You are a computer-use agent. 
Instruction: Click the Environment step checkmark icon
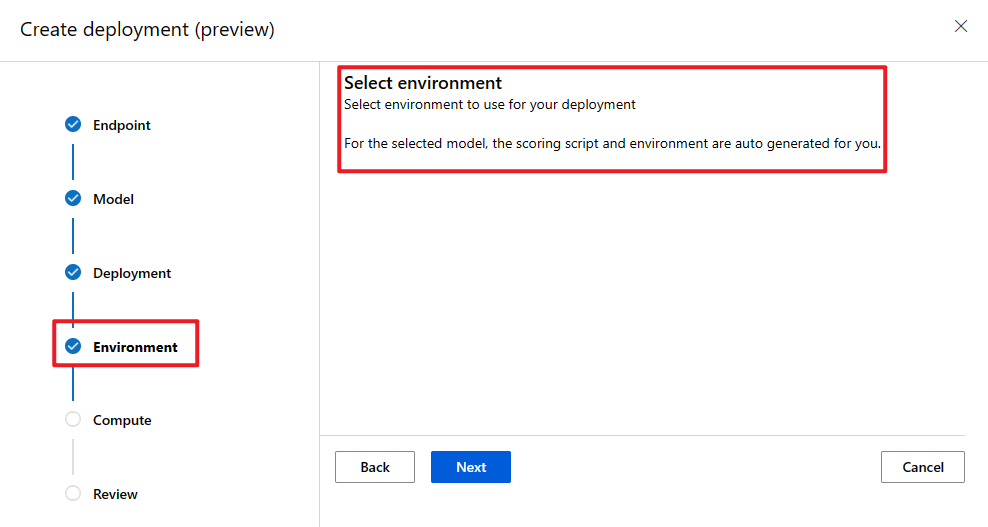[73, 347]
